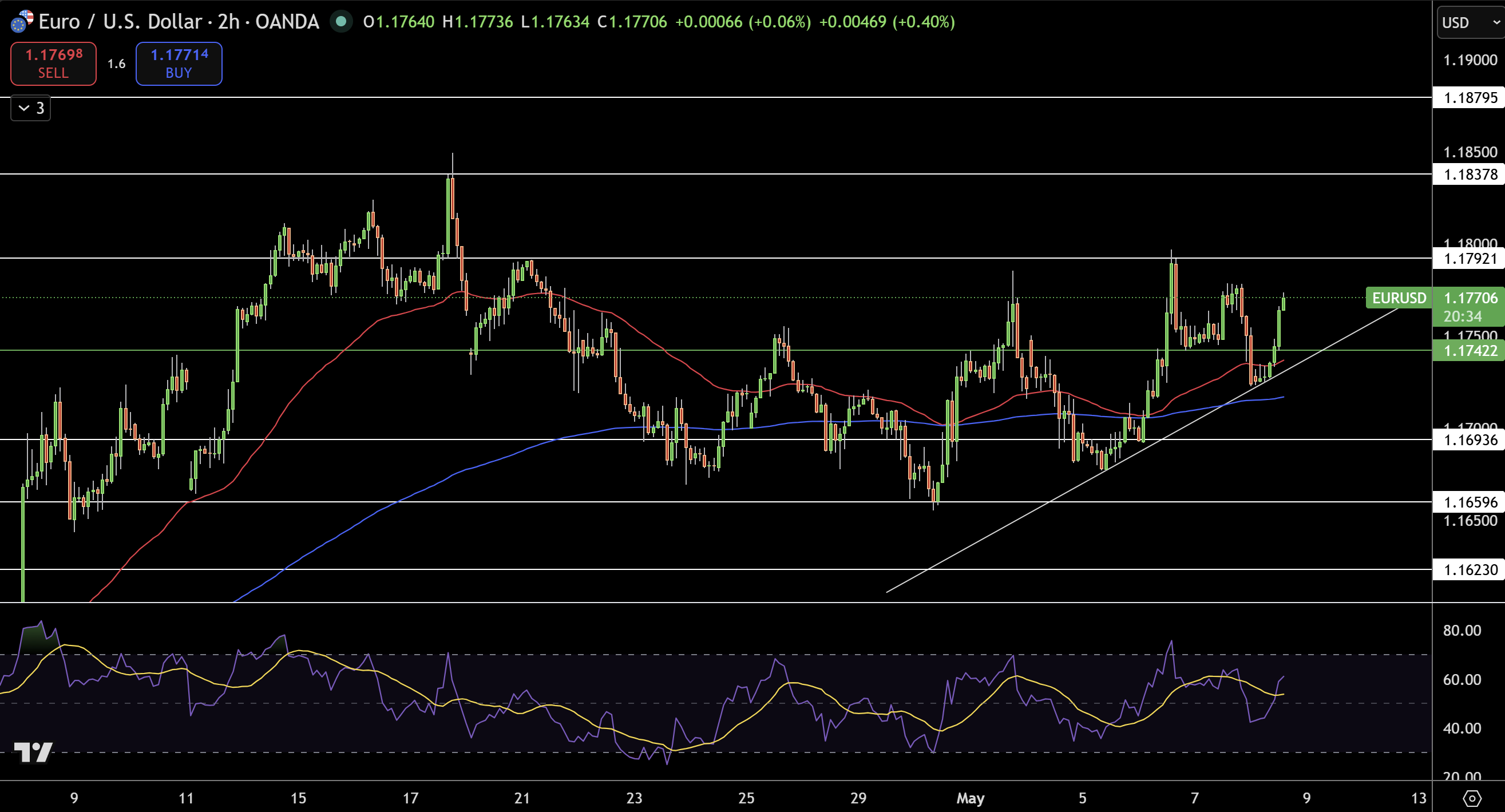Click date 15 on the time axis
Screen dimensions: 1505x812
coord(299,798)
